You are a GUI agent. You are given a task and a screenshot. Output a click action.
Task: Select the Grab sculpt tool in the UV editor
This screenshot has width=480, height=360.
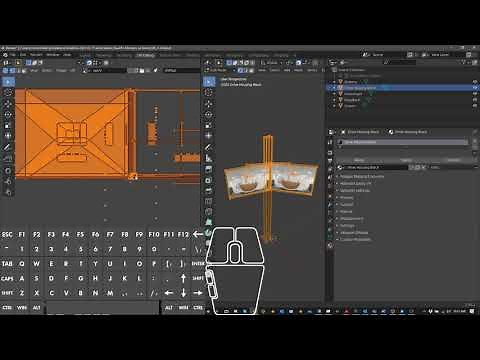[8, 171]
